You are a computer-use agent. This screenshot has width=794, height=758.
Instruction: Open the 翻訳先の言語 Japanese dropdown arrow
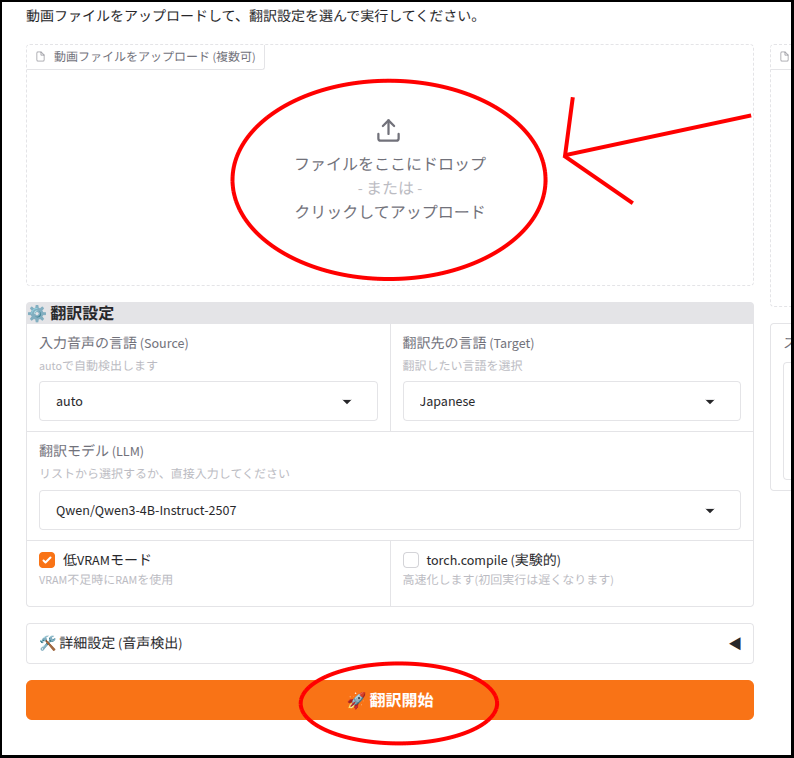[x=710, y=402]
